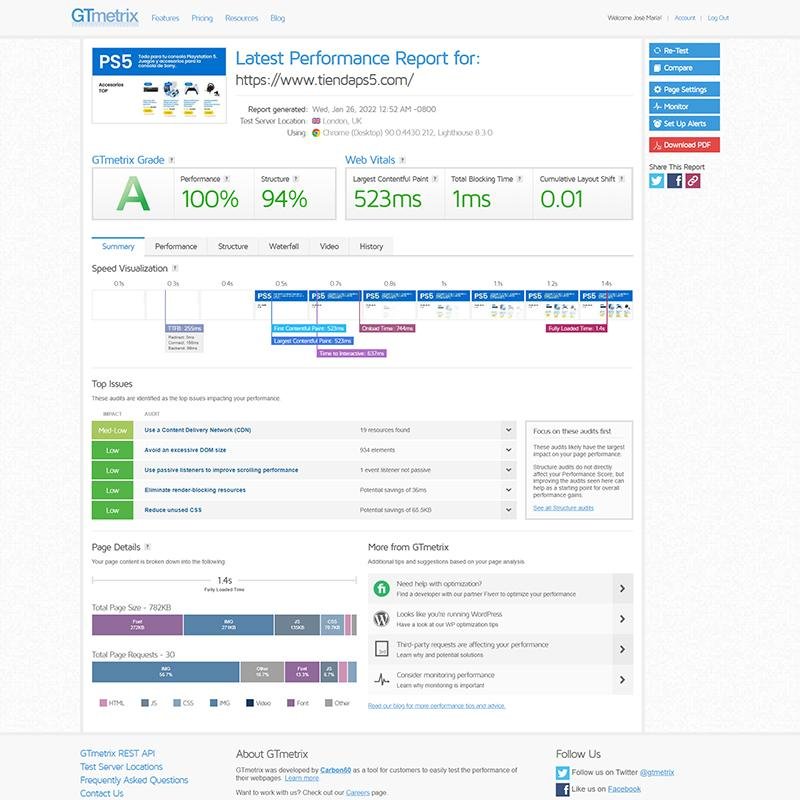Click the PS5 site screenshot thumbnail
This screenshot has height=800, width=800.
pyautogui.click(x=159, y=85)
